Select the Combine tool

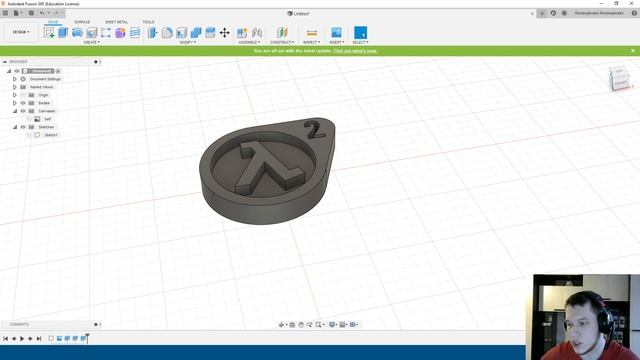click(x=196, y=33)
